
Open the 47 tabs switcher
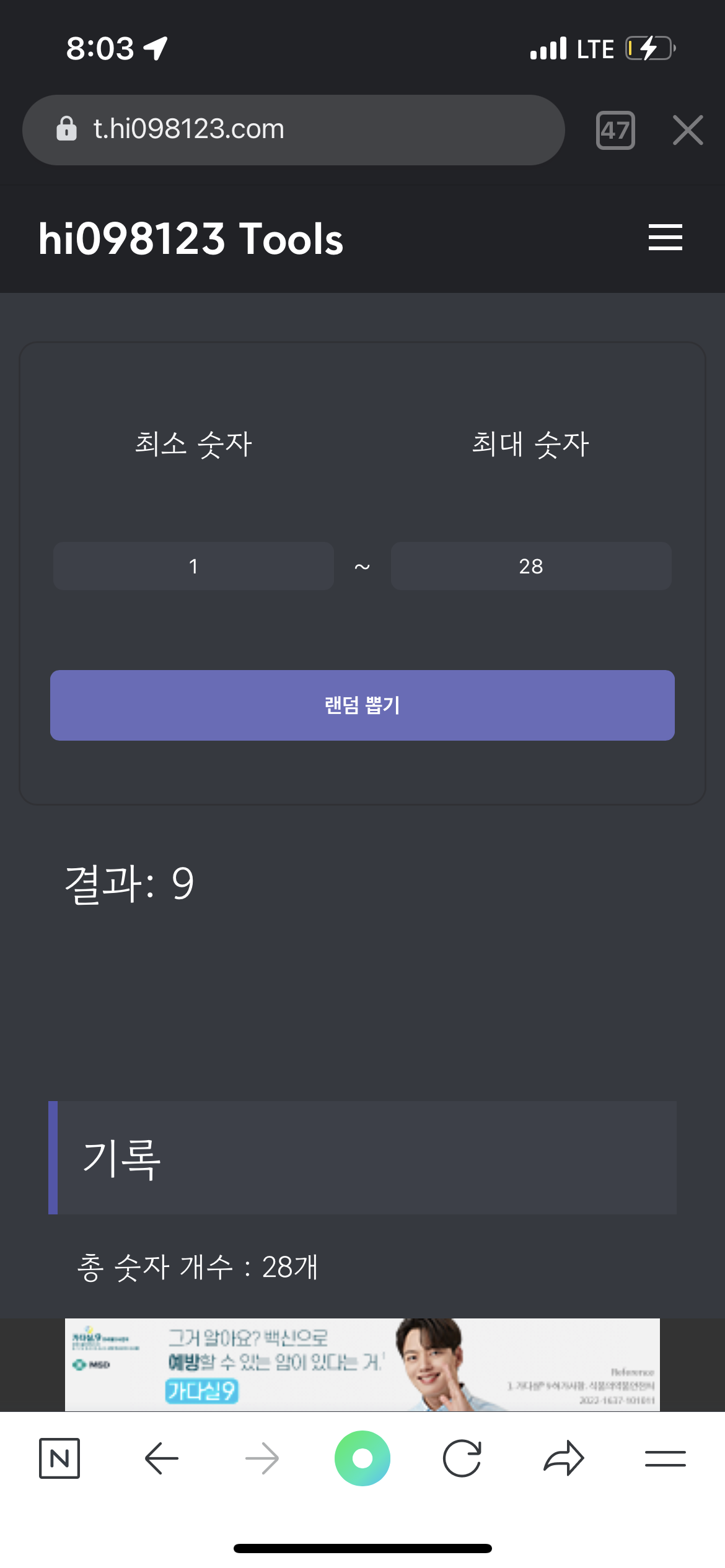(x=615, y=130)
